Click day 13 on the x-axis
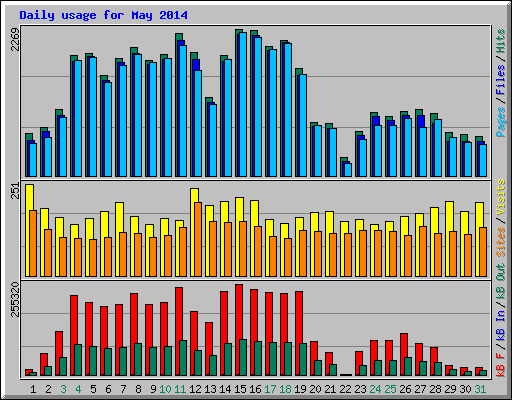Viewport: 512px width, 400px height. click(210, 389)
